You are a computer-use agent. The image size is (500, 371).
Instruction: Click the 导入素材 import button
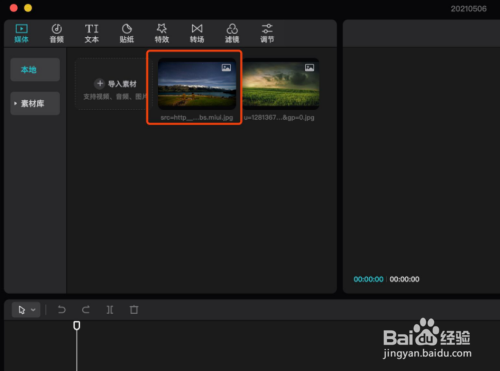(116, 84)
